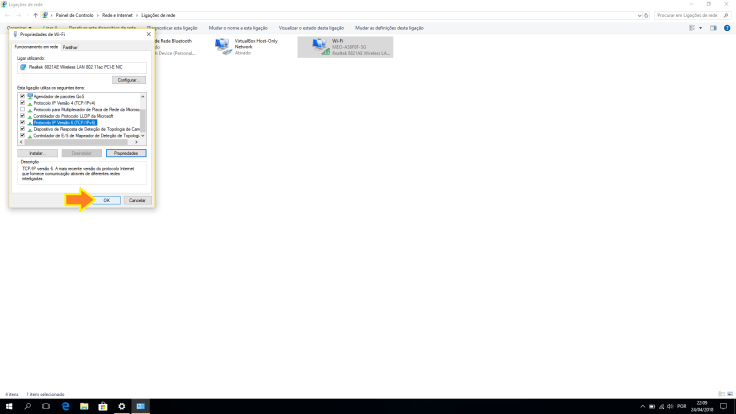Toggle the Protocolo IP Versão 6 checkbox

tap(22, 122)
